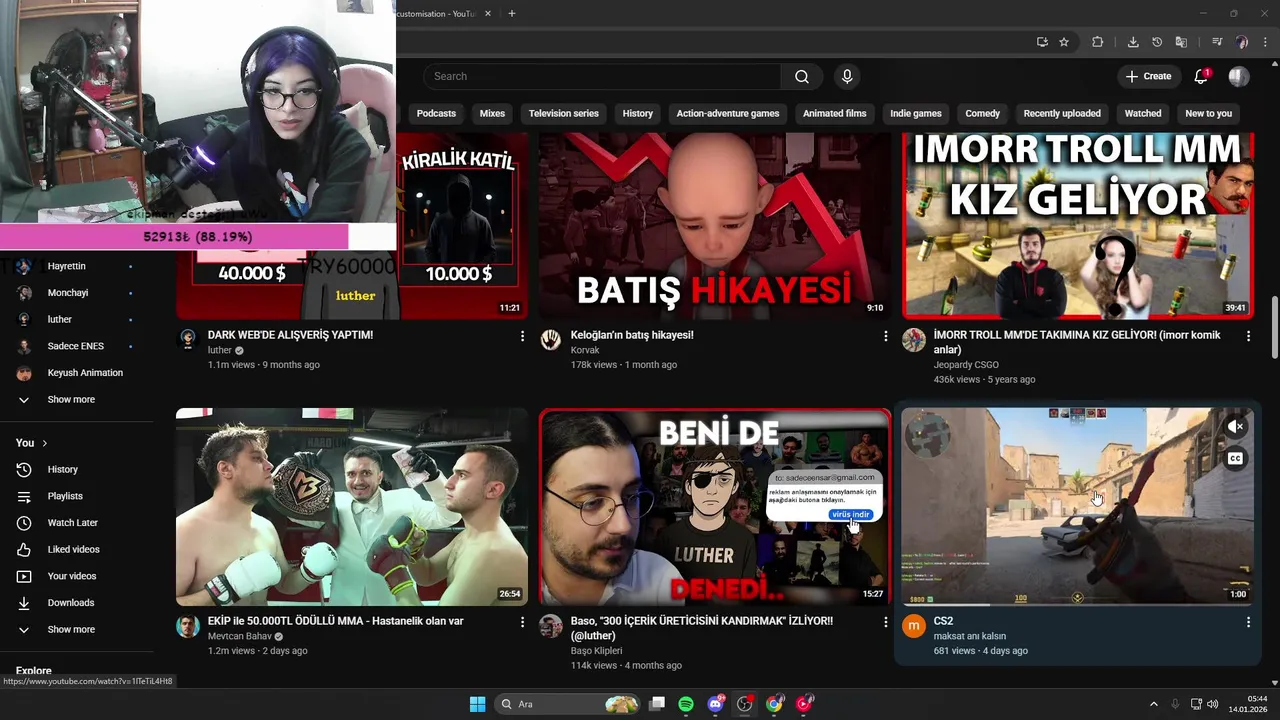Open the media controls icon in Chrome toolbar
The image size is (1280, 720).
(x=1217, y=42)
